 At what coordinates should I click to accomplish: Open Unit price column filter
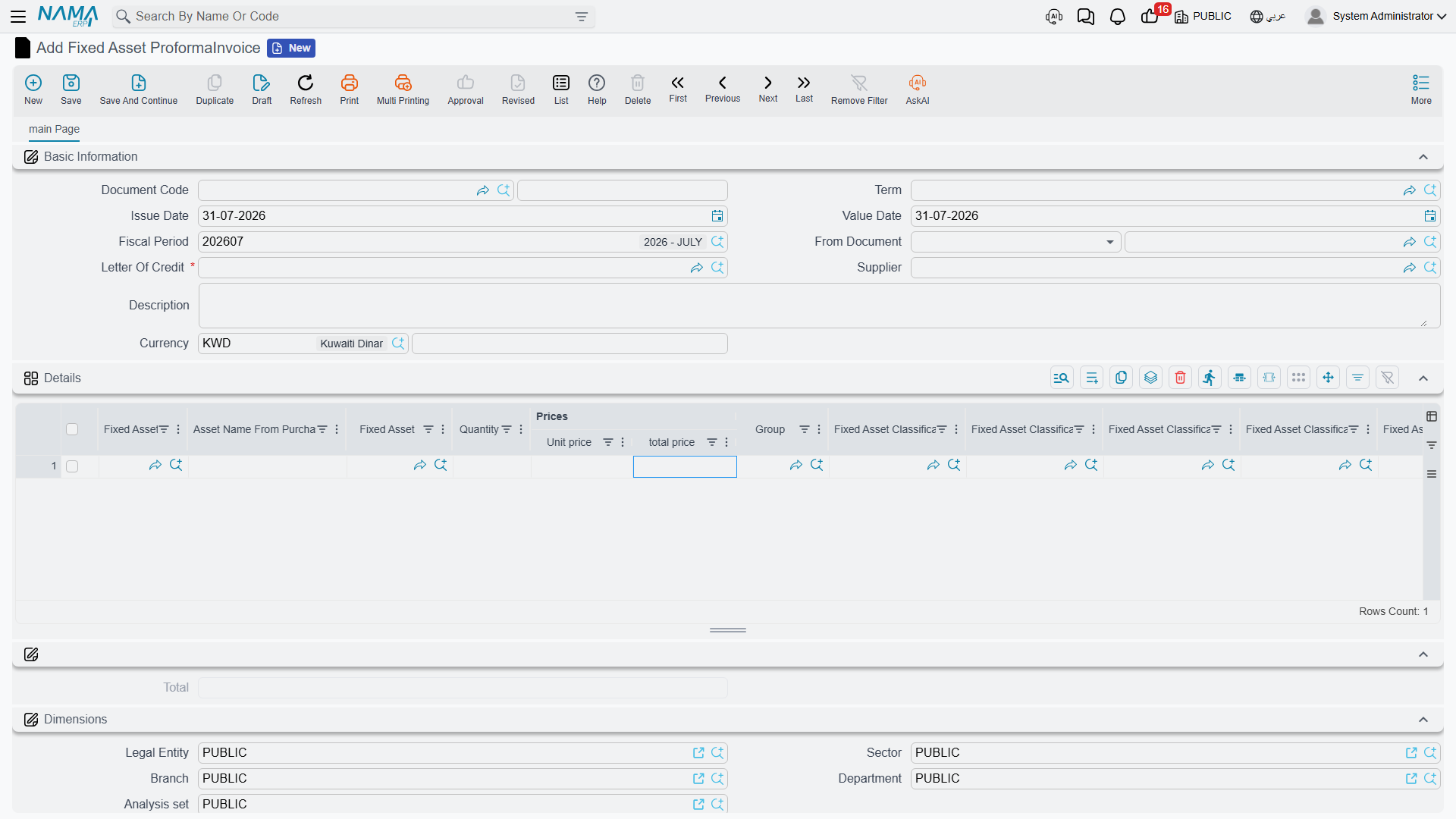point(608,442)
